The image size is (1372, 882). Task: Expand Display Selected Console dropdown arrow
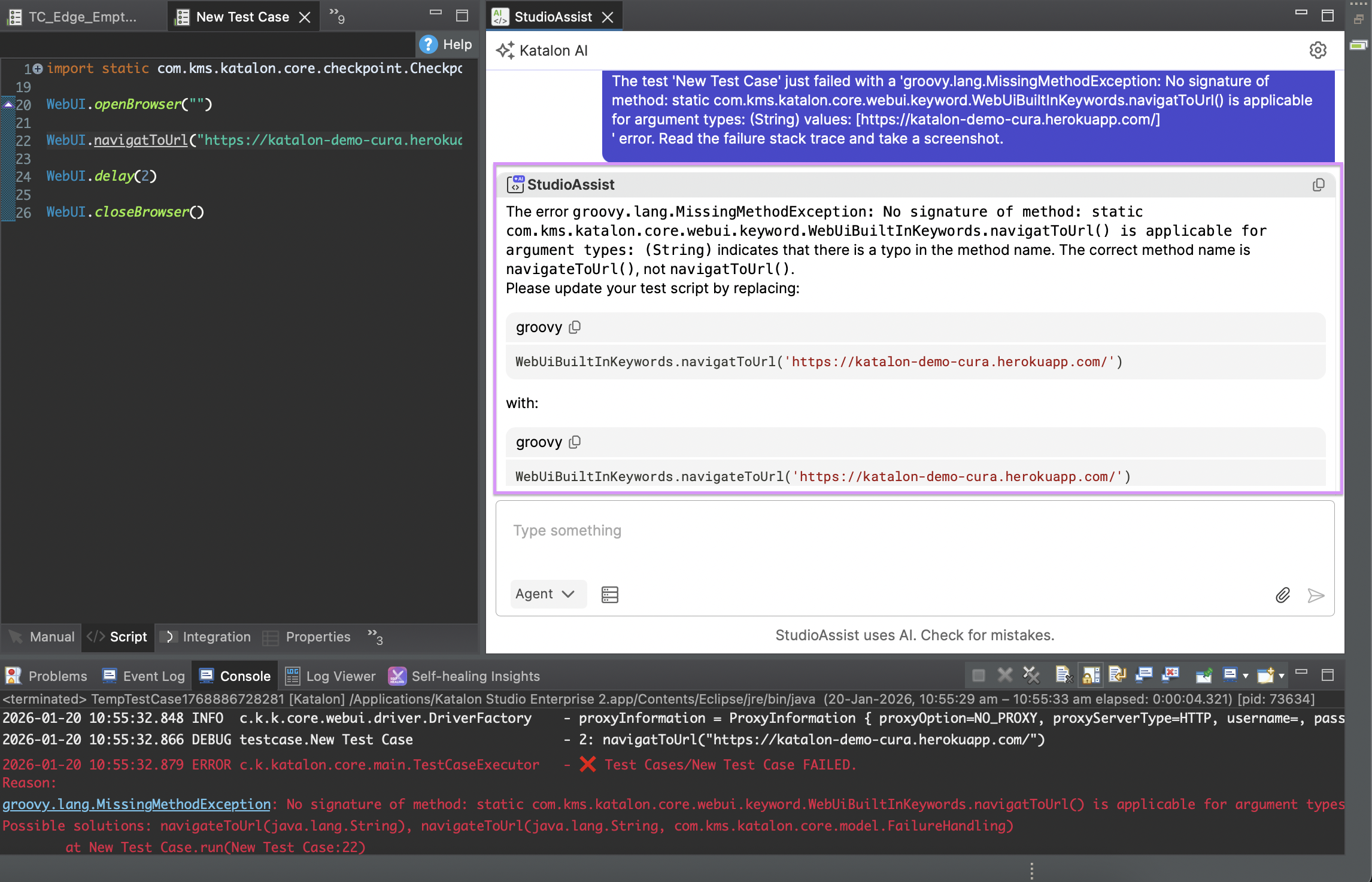[1246, 676]
